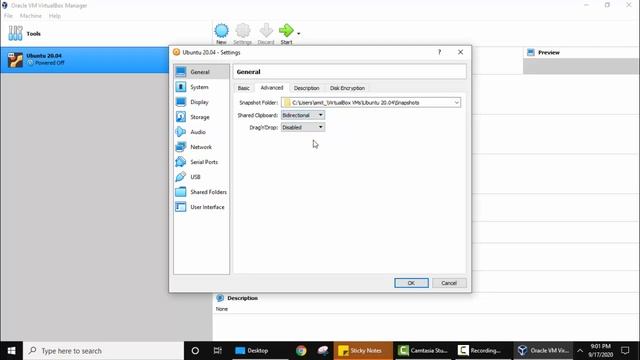Screen dimensions: 640x360
Task: Switch to Basic tab
Action: (x=244, y=88)
